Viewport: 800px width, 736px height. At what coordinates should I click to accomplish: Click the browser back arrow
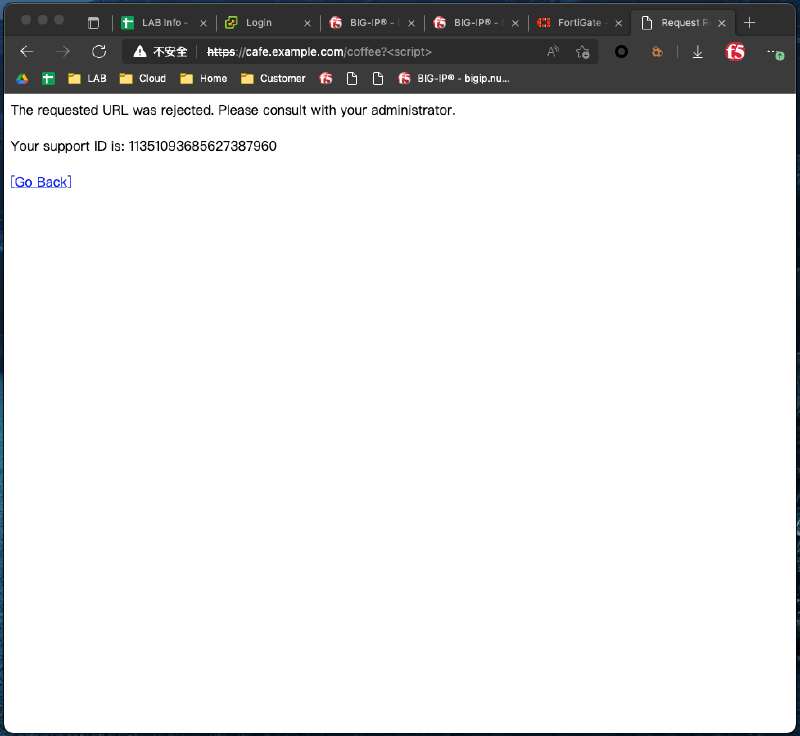coord(27,52)
